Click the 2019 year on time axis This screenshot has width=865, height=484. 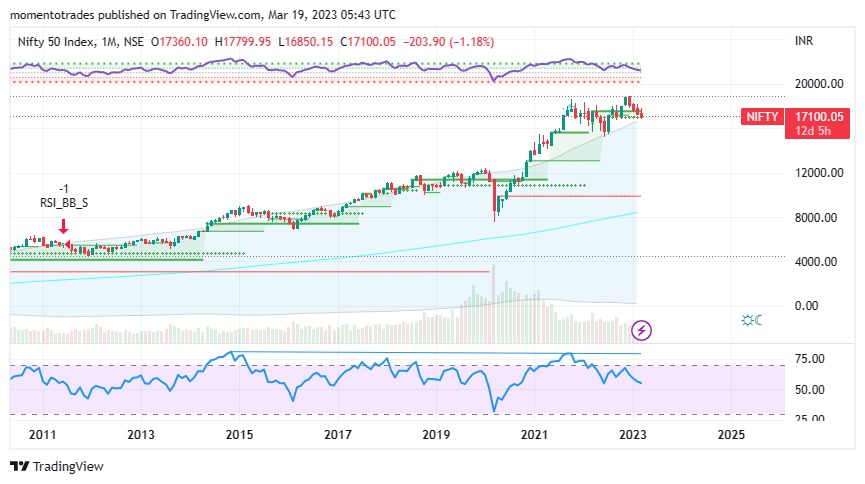(x=436, y=435)
